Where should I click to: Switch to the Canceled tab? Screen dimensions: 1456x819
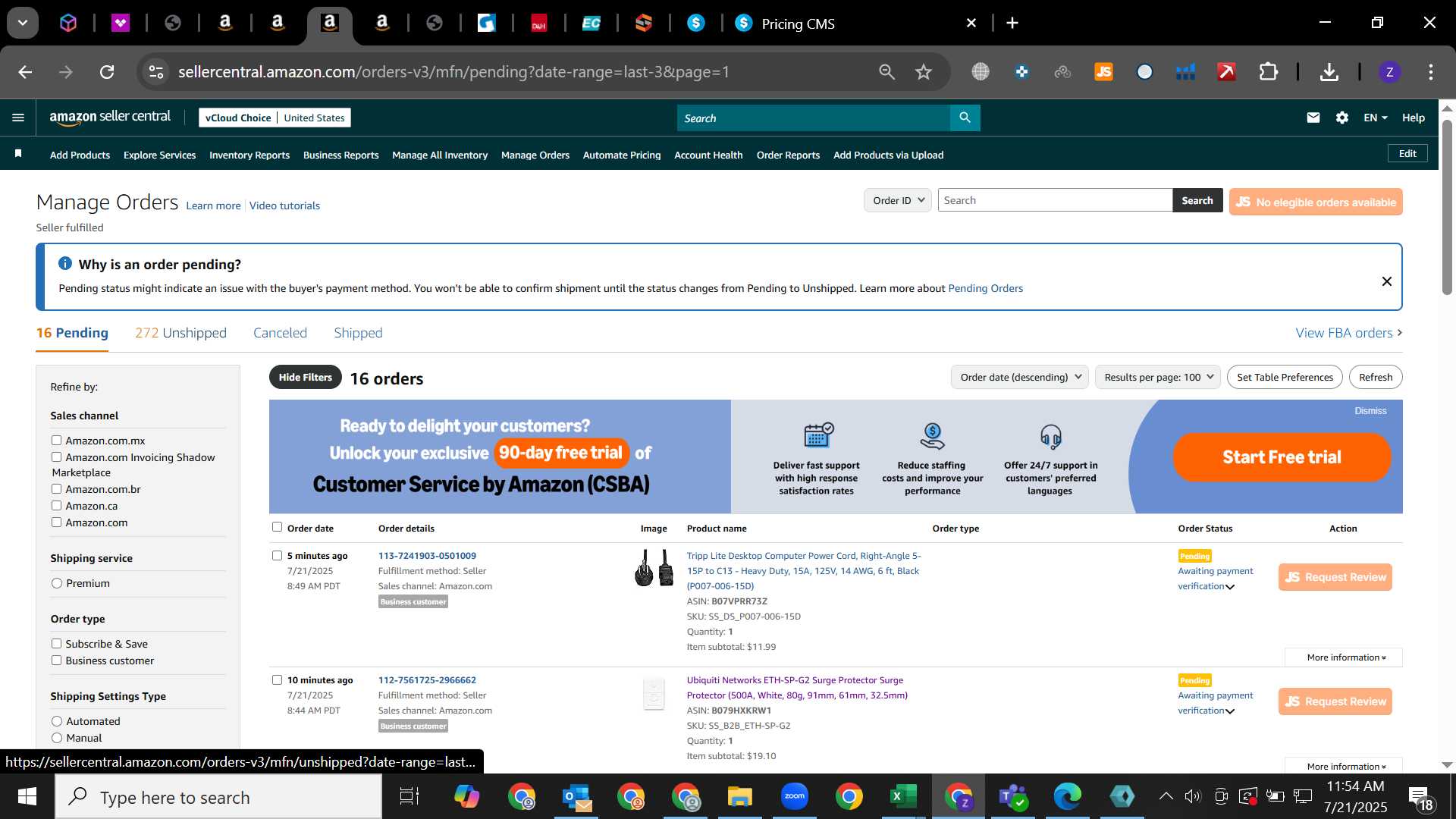280,333
